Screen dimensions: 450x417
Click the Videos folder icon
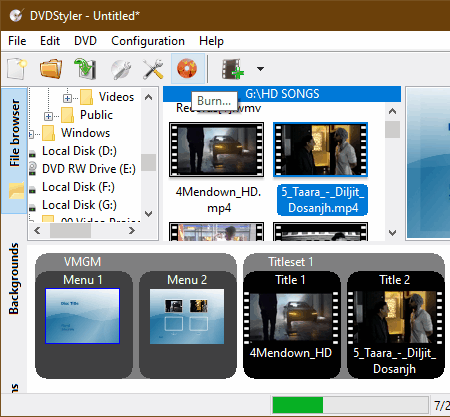(86, 97)
